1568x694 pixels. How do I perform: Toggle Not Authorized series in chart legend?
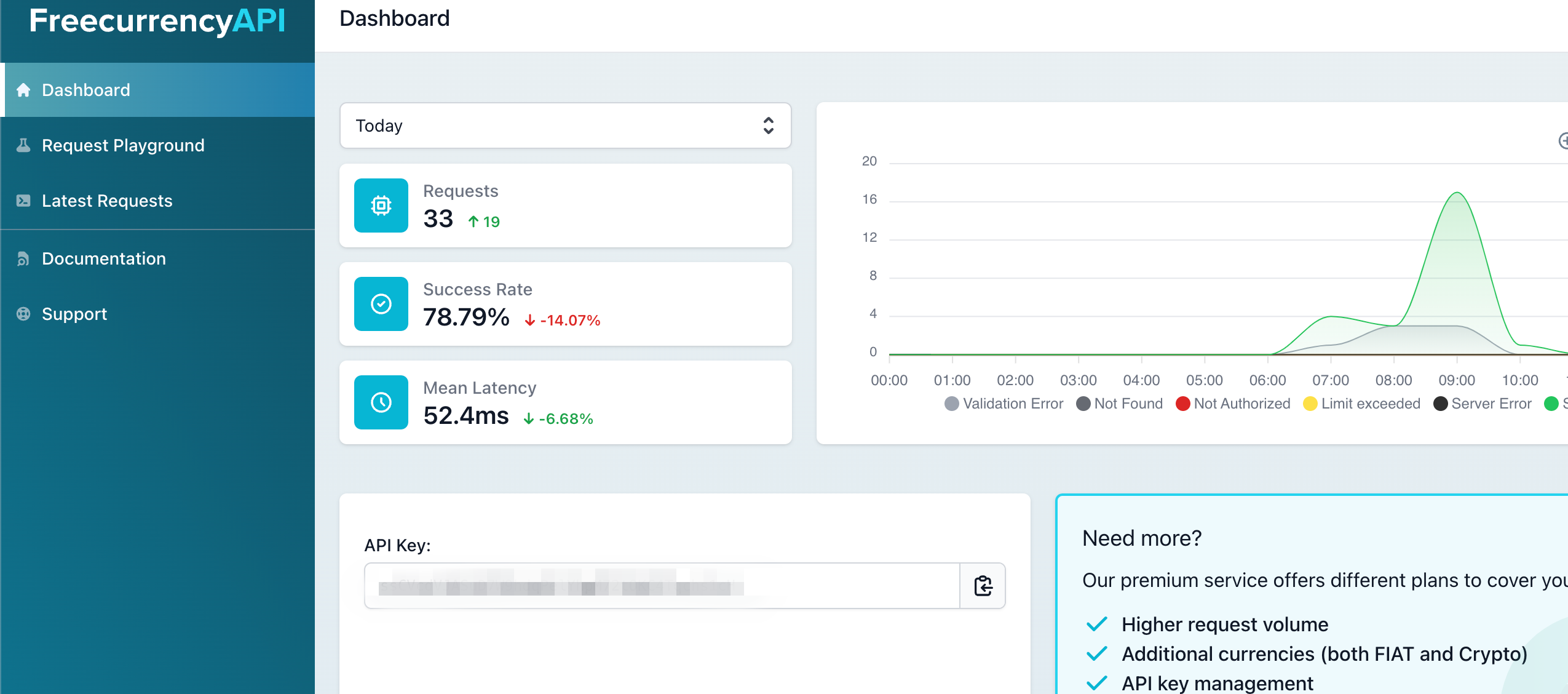pyautogui.click(x=1233, y=404)
